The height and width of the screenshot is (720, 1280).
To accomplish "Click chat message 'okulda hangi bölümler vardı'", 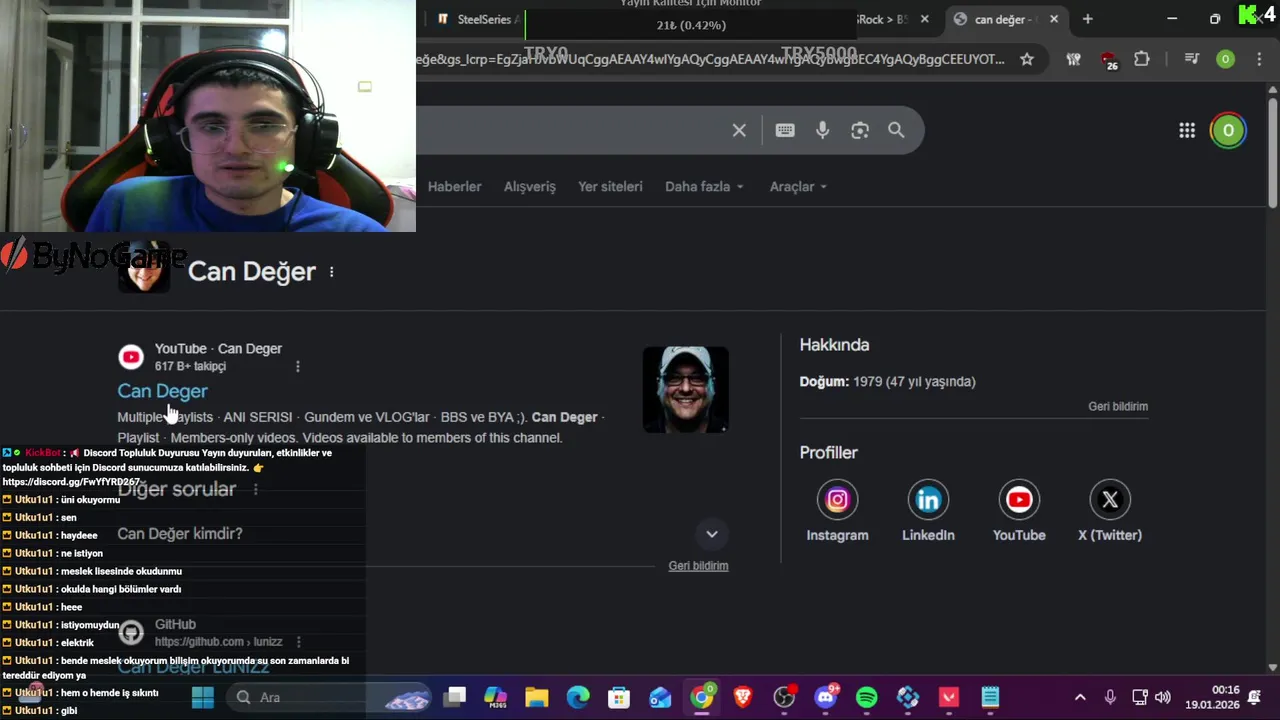I will coord(121,589).
